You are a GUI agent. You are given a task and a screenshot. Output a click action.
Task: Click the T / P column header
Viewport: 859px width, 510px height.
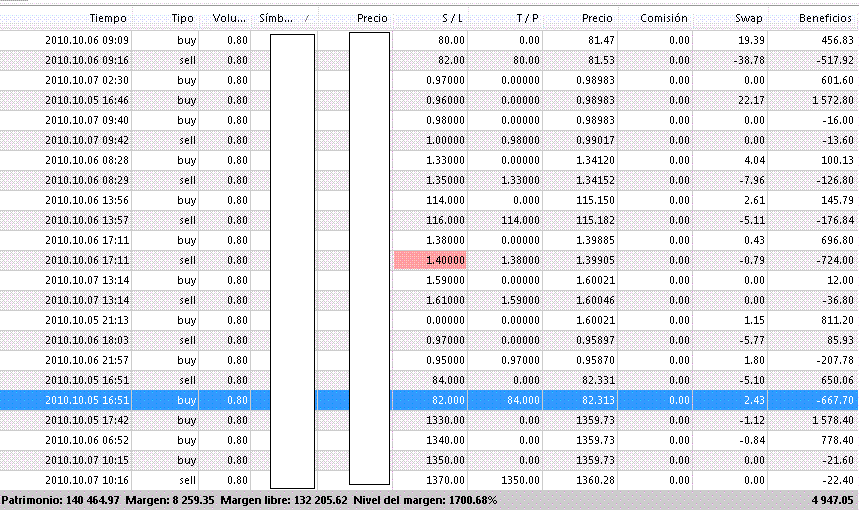tap(526, 19)
